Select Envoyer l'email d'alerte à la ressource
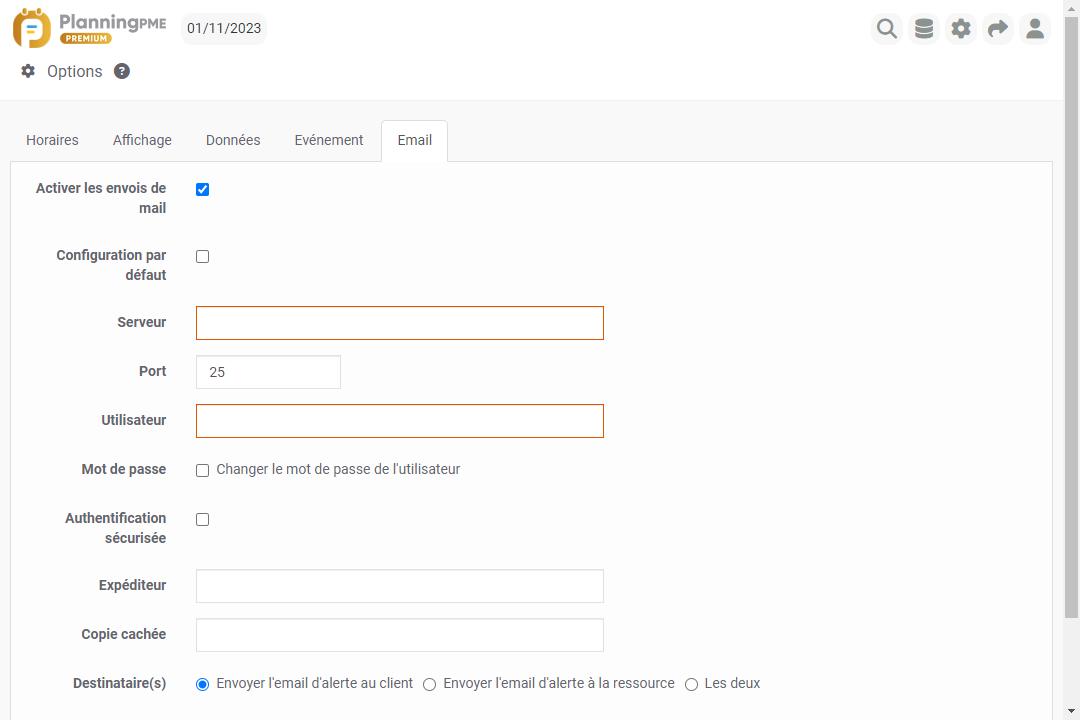 pos(430,685)
